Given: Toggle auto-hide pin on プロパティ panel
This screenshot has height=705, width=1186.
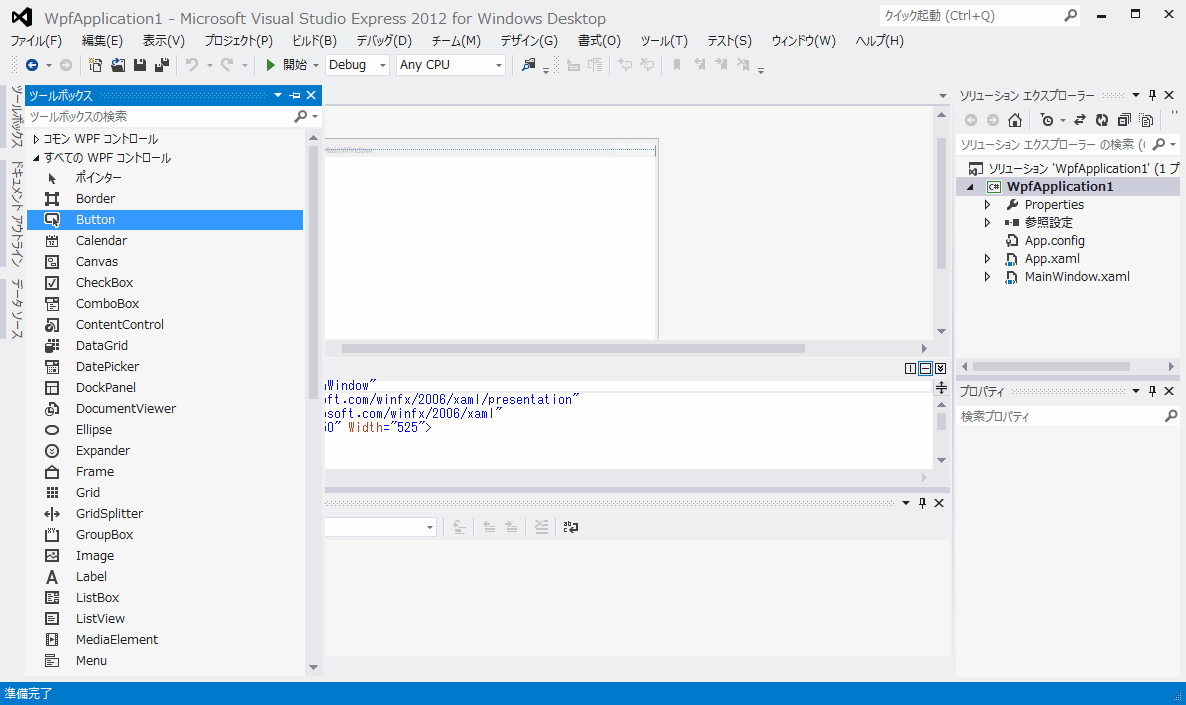Looking at the screenshot, I should tap(1152, 391).
